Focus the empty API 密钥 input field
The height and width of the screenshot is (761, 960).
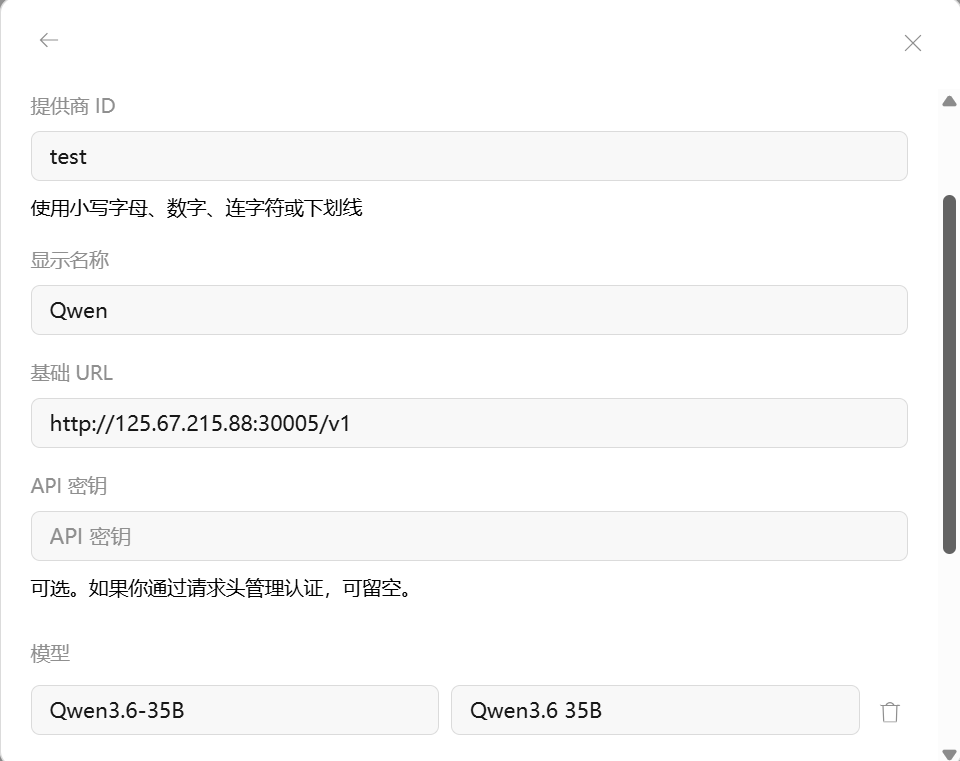click(x=469, y=536)
